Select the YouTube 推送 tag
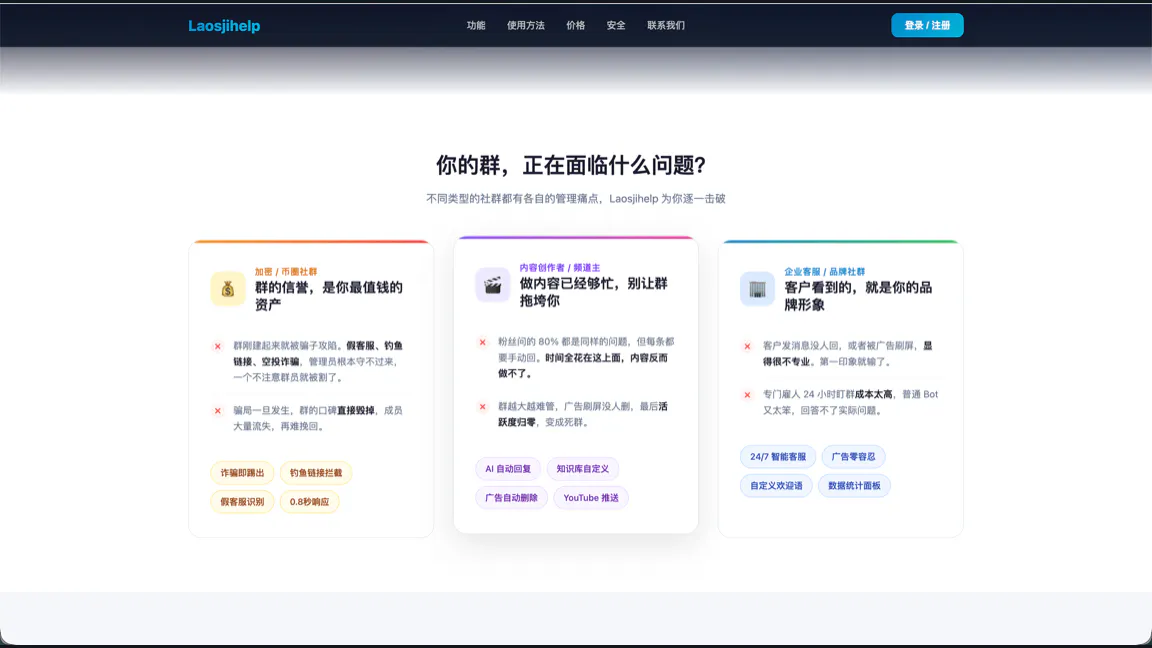 coord(591,498)
